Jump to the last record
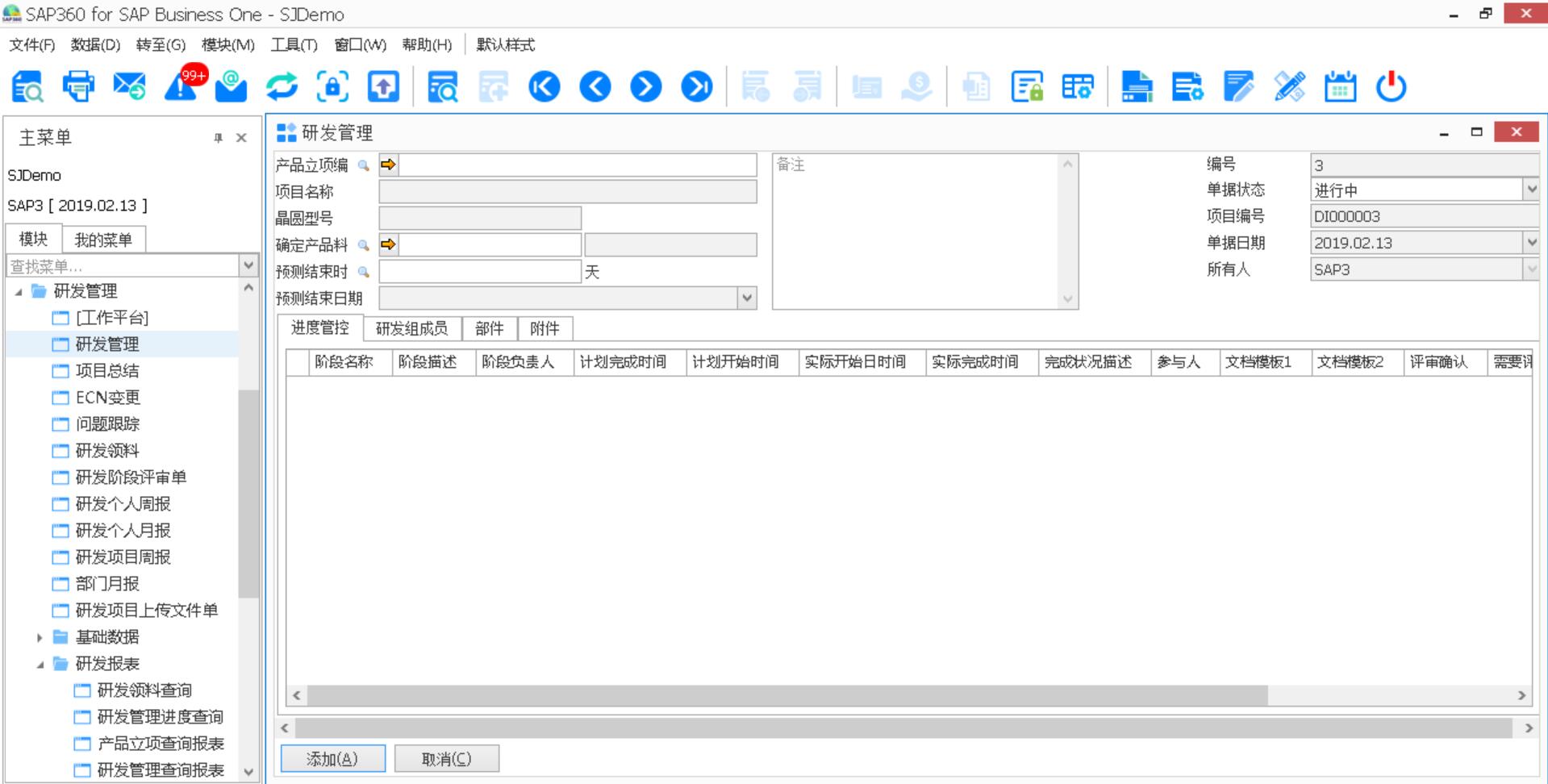Screen dimensions: 1548x784 click(697, 86)
